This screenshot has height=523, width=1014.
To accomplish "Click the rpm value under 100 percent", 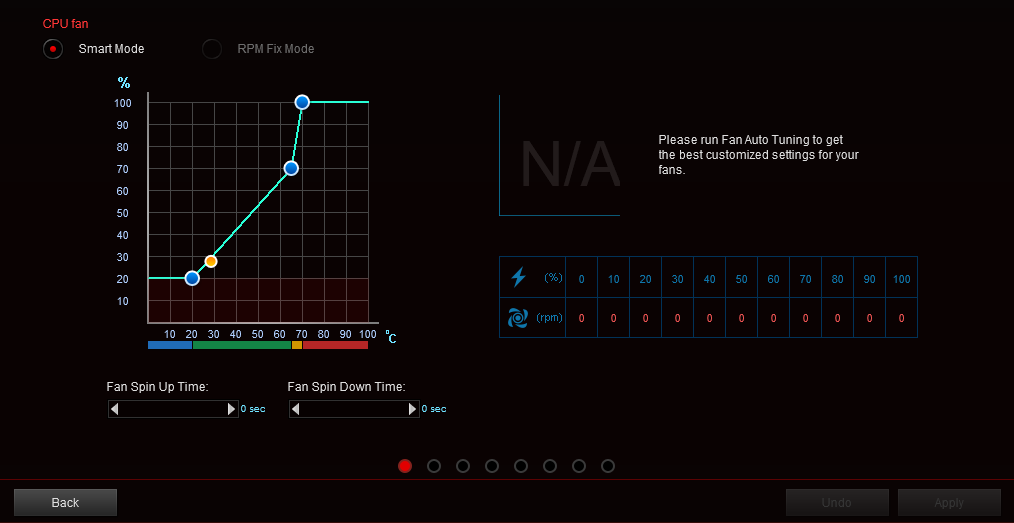I will [x=901, y=319].
